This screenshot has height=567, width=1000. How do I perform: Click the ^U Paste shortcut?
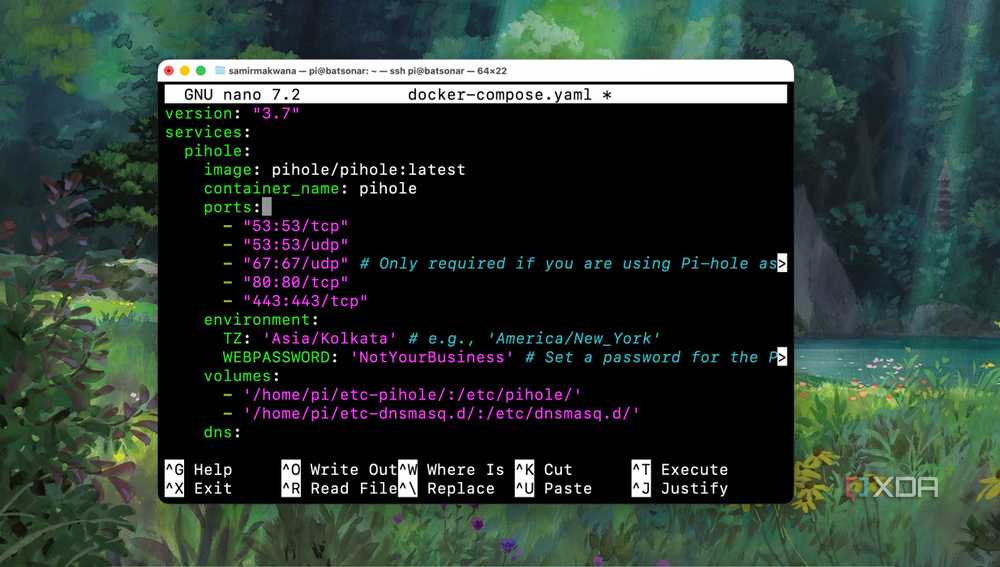(553, 489)
